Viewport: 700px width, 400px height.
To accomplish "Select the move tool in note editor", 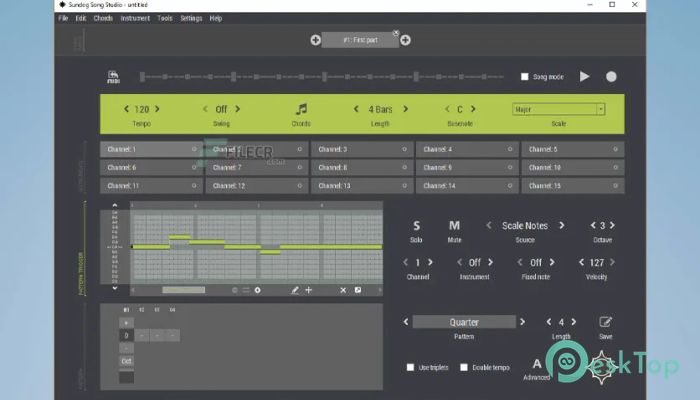I will [308, 290].
